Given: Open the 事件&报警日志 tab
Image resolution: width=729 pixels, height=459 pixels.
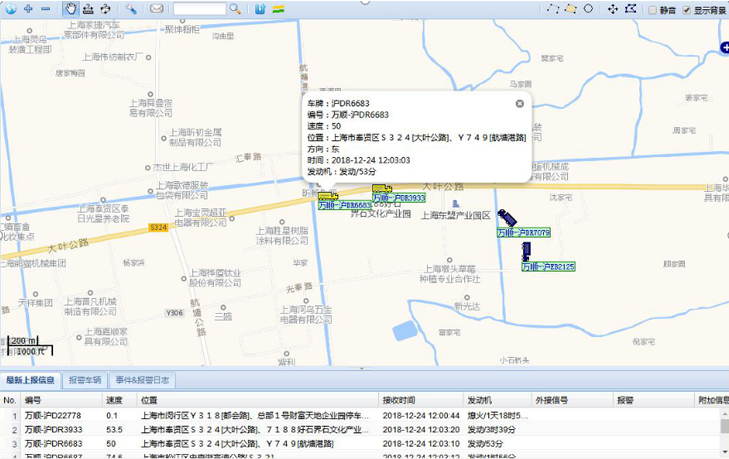Looking at the screenshot, I should coord(143,380).
